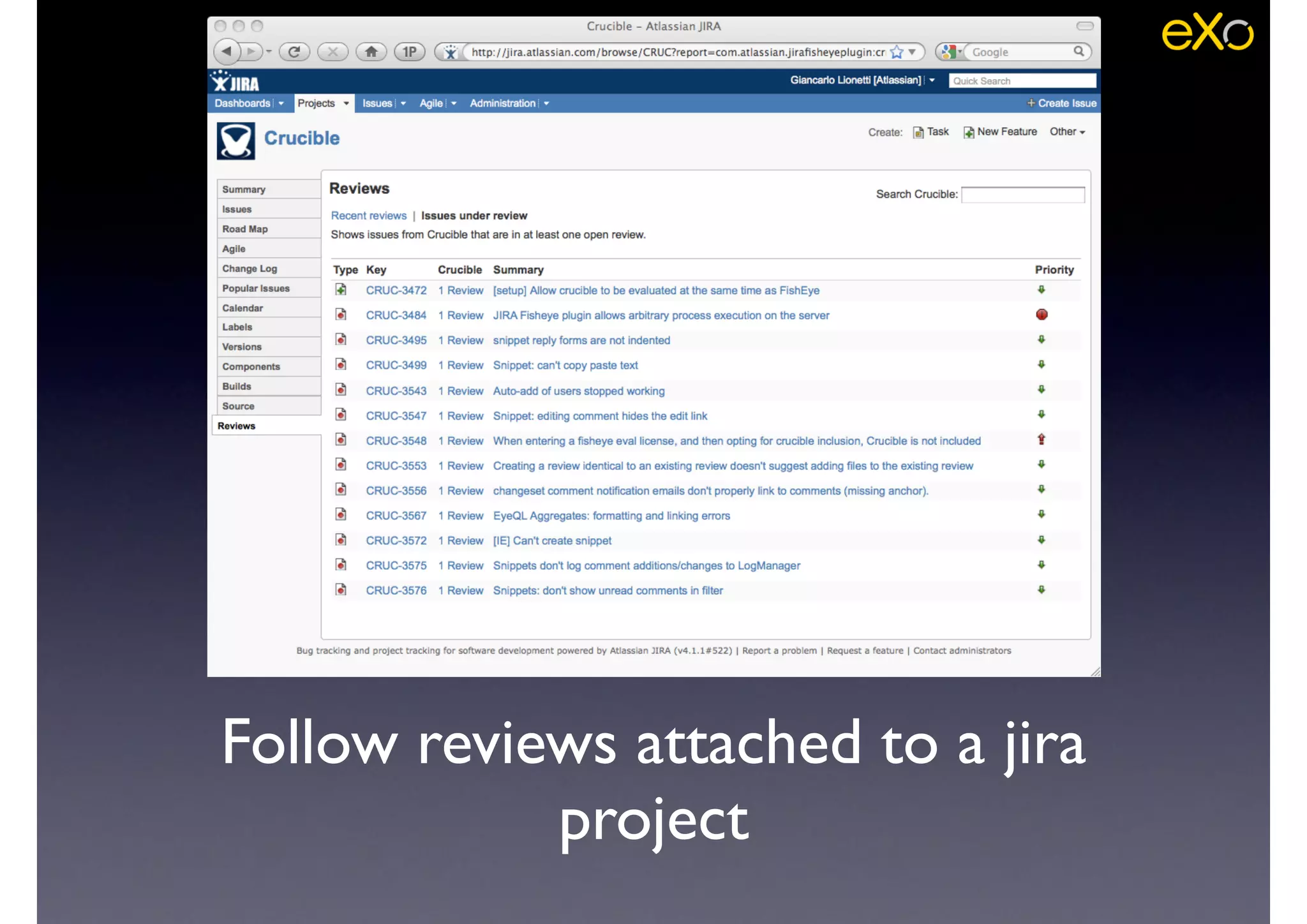This screenshot has height=924, width=1307.
Task: Open the Builds sidebar tab
Action: click(269, 386)
